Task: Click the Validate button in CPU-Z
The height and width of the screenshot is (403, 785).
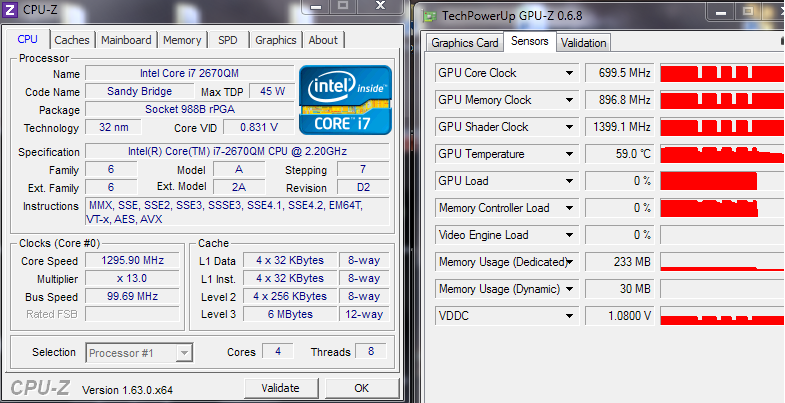Action: (x=280, y=388)
